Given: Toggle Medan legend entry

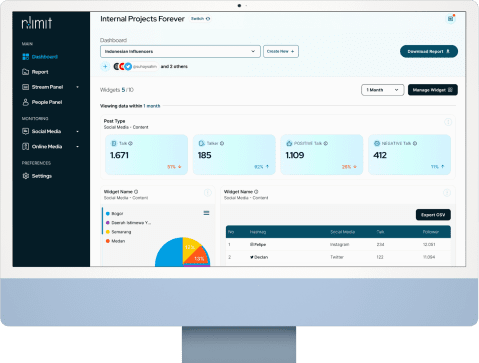Looking at the screenshot, I should click(115, 241).
